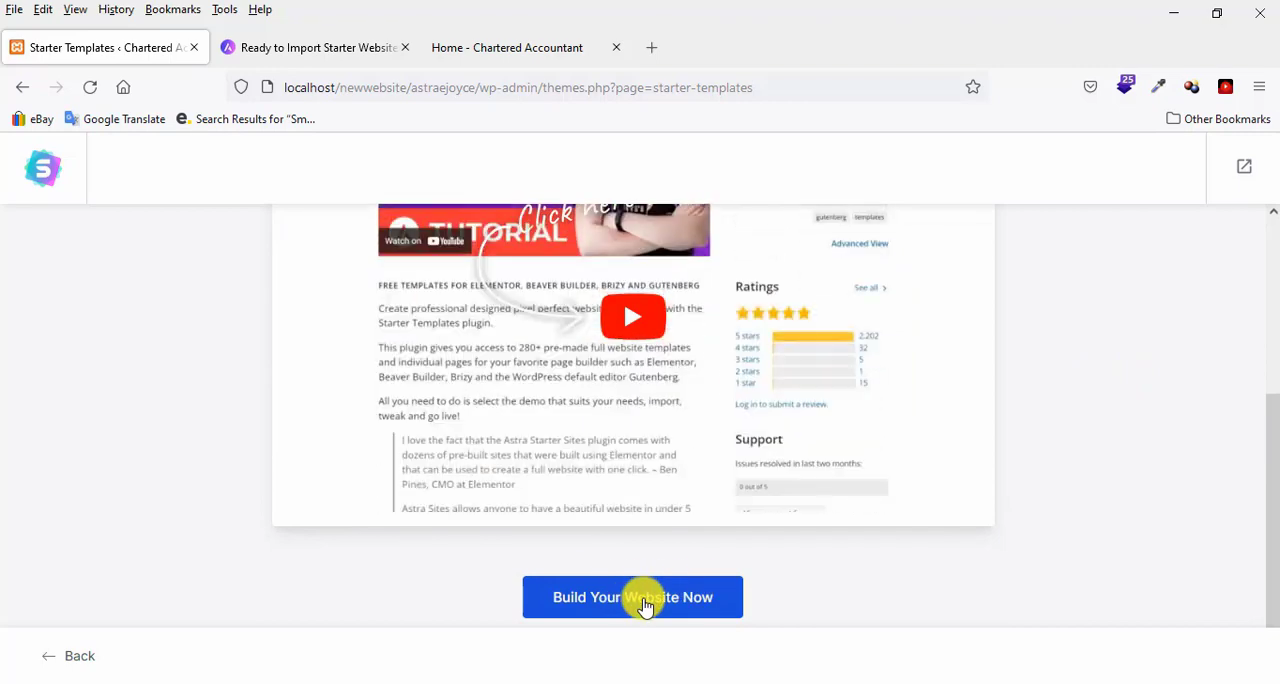Click the issues resolved progress bar
Screen dimensions: 1280x684
[811, 487]
